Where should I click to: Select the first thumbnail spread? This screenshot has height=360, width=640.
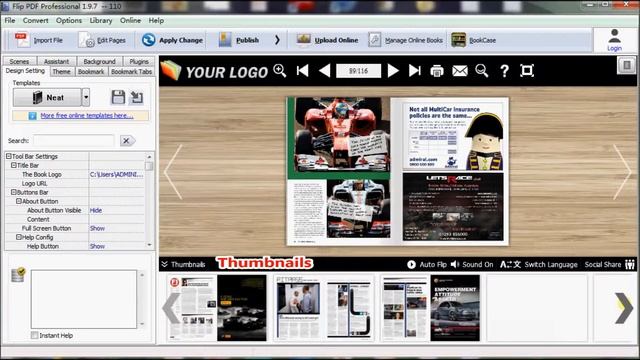[x=217, y=308]
